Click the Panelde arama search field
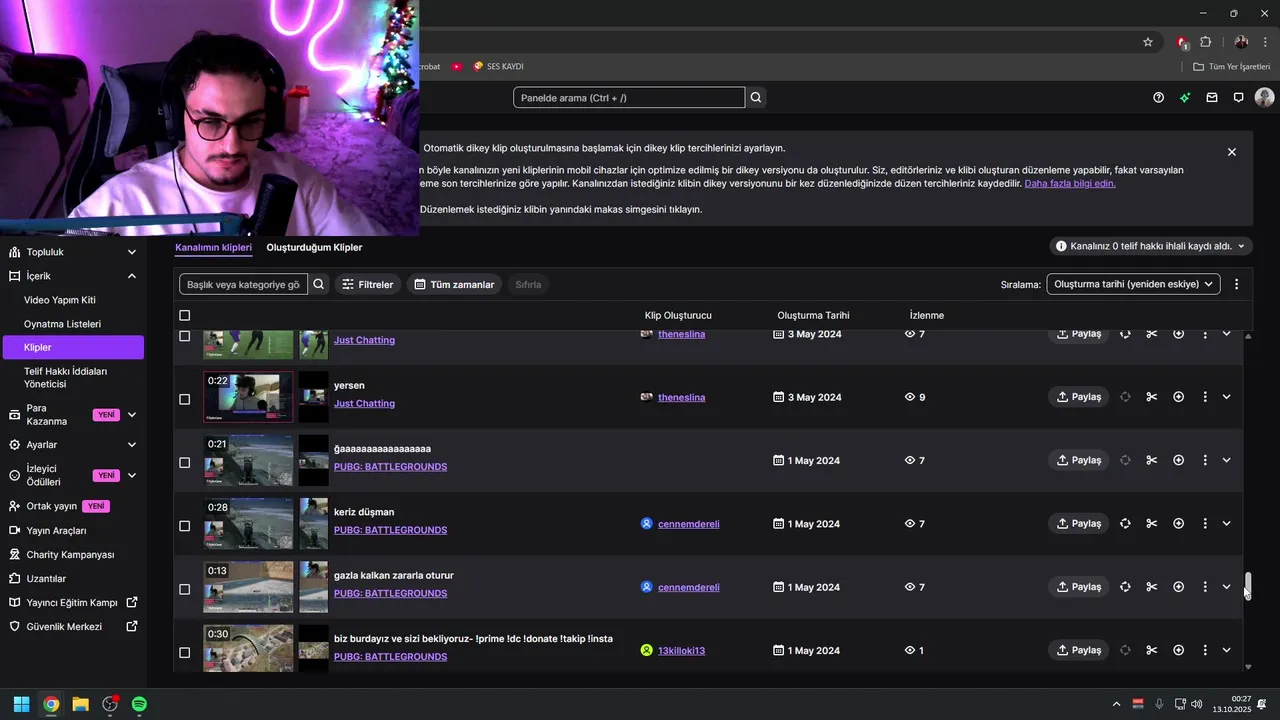 click(x=629, y=97)
